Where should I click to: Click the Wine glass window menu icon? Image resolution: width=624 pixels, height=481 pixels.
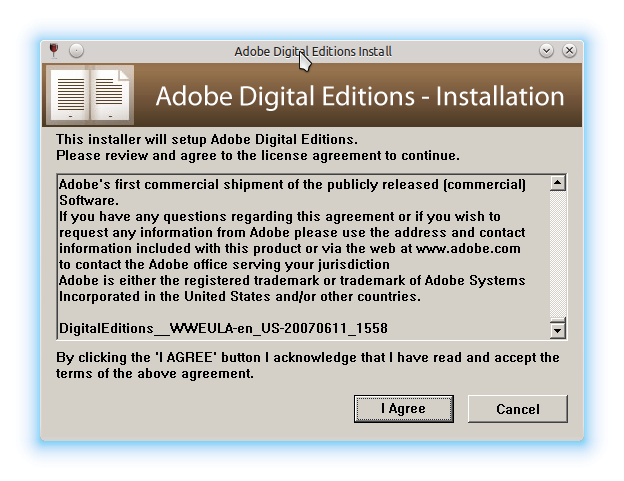coord(54,50)
